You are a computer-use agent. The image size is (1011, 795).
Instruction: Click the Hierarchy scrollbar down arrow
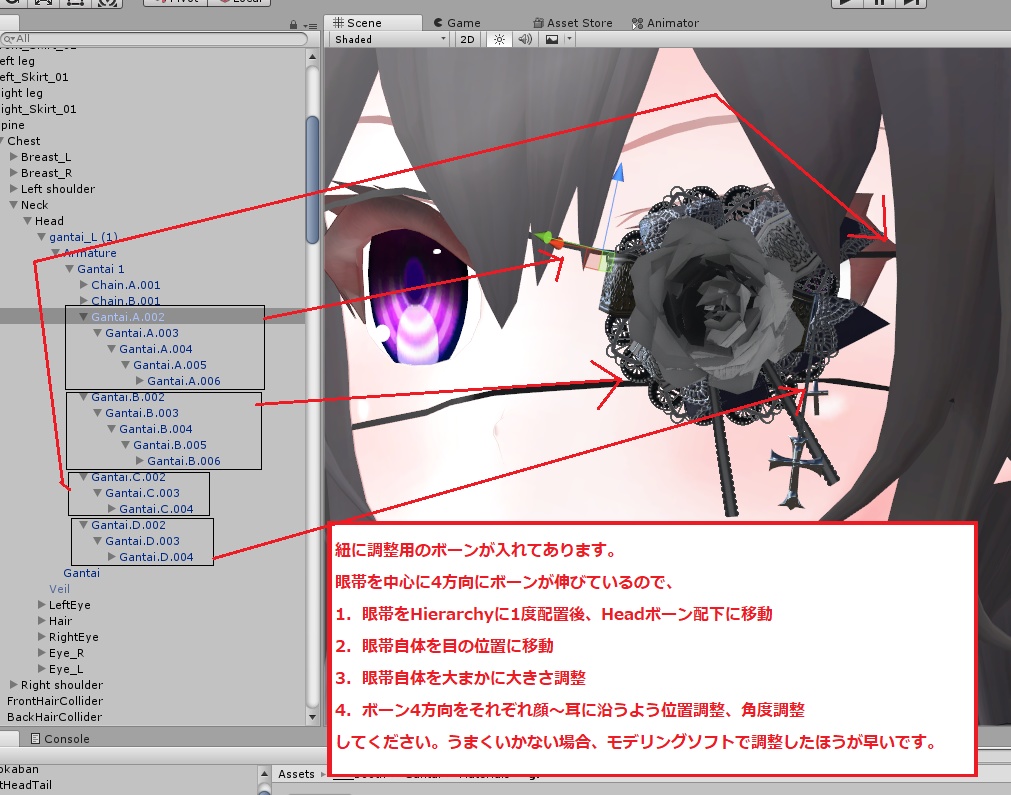[312, 717]
